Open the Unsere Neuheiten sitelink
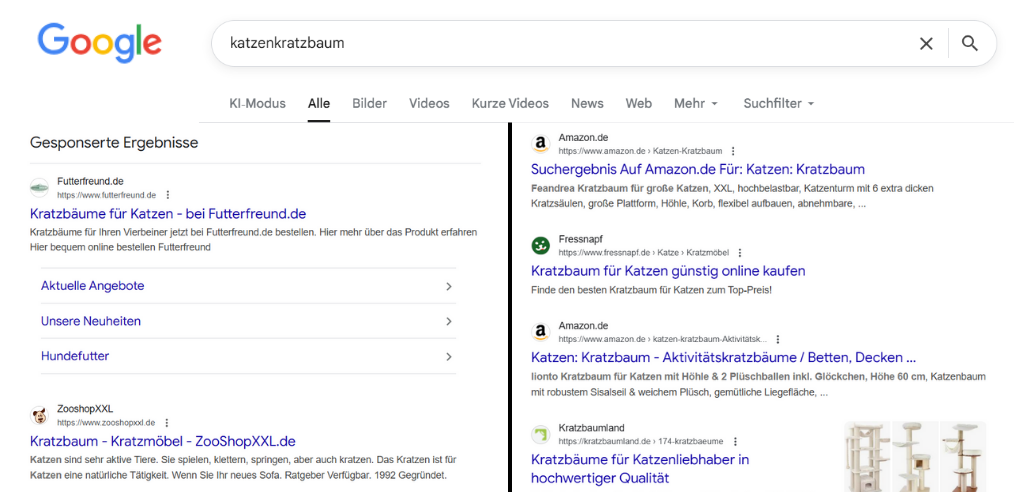1024x492 pixels. (91, 321)
